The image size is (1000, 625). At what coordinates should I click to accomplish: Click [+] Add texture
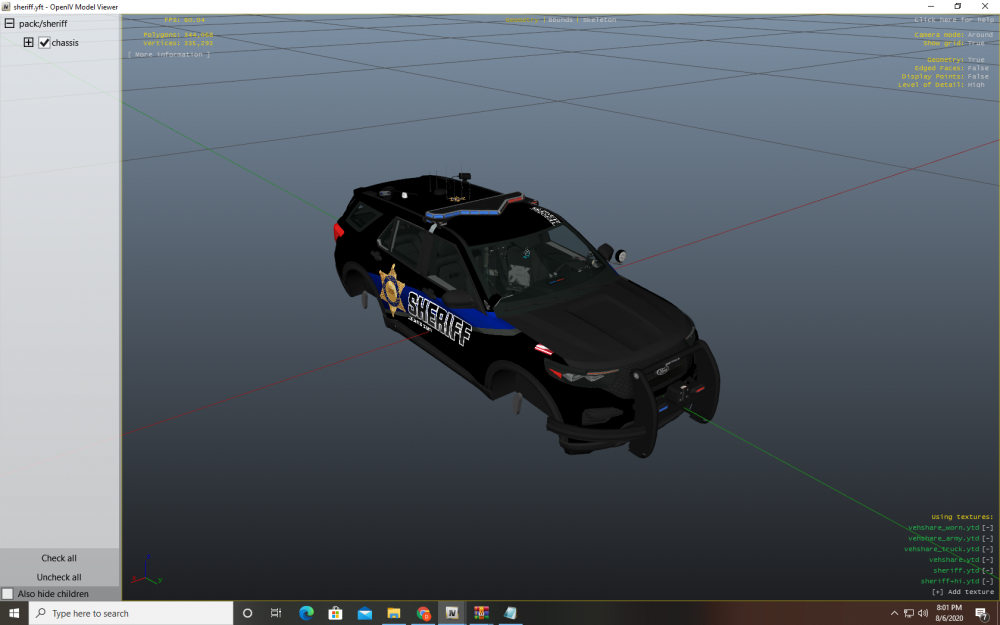[x=962, y=592]
